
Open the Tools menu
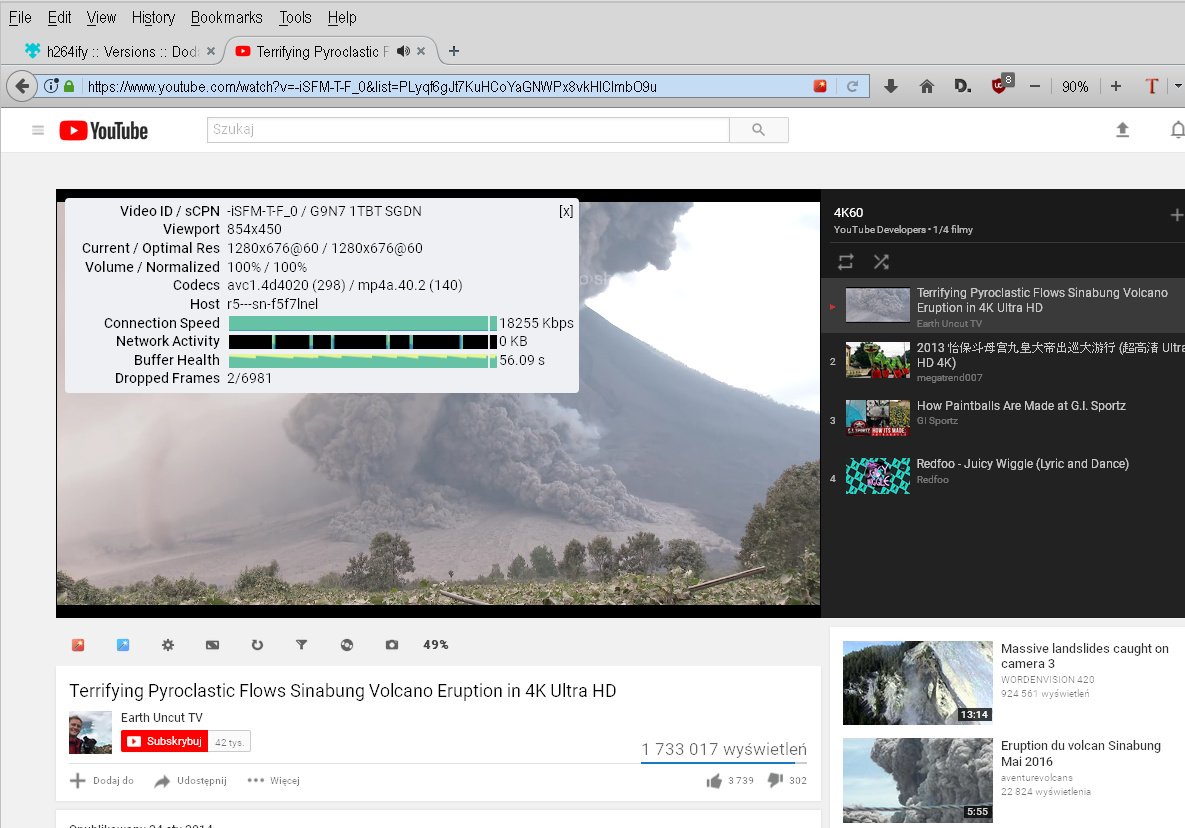(295, 17)
